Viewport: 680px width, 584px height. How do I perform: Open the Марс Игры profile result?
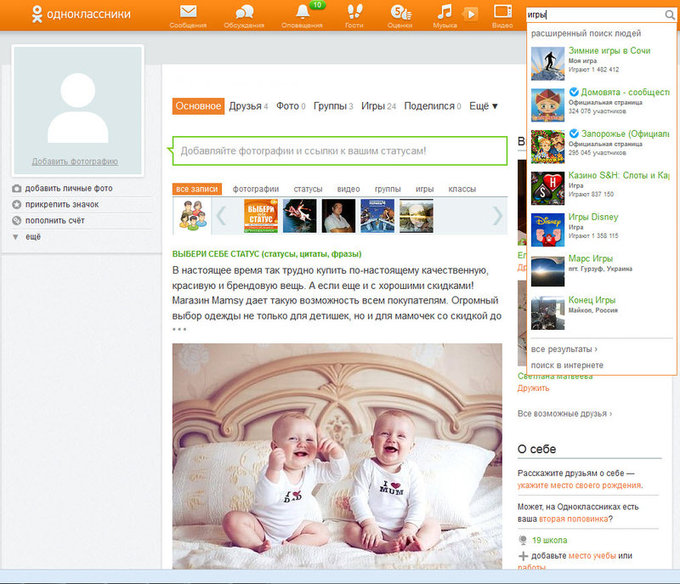click(591, 259)
